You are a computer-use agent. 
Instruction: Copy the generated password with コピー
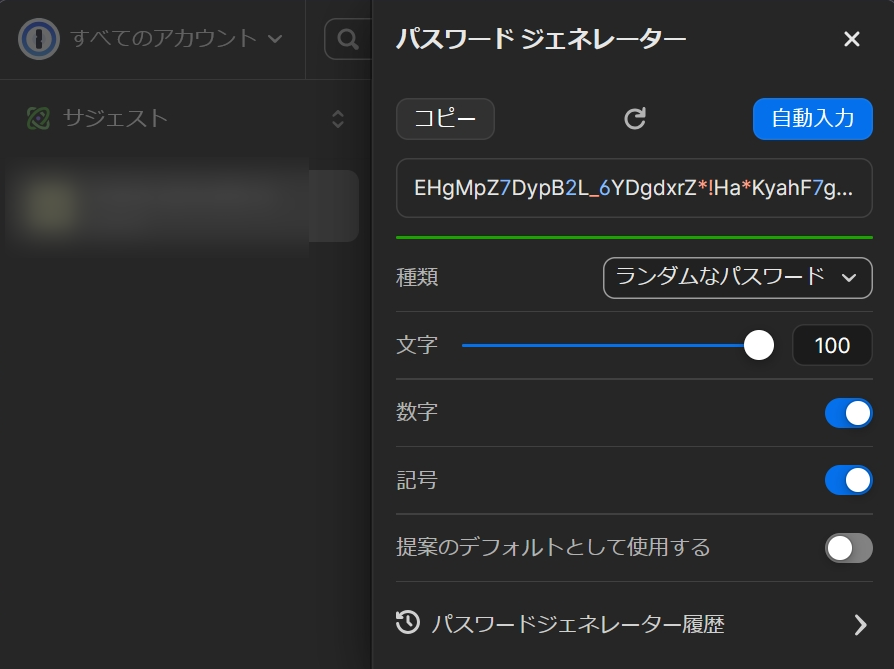[445, 119]
